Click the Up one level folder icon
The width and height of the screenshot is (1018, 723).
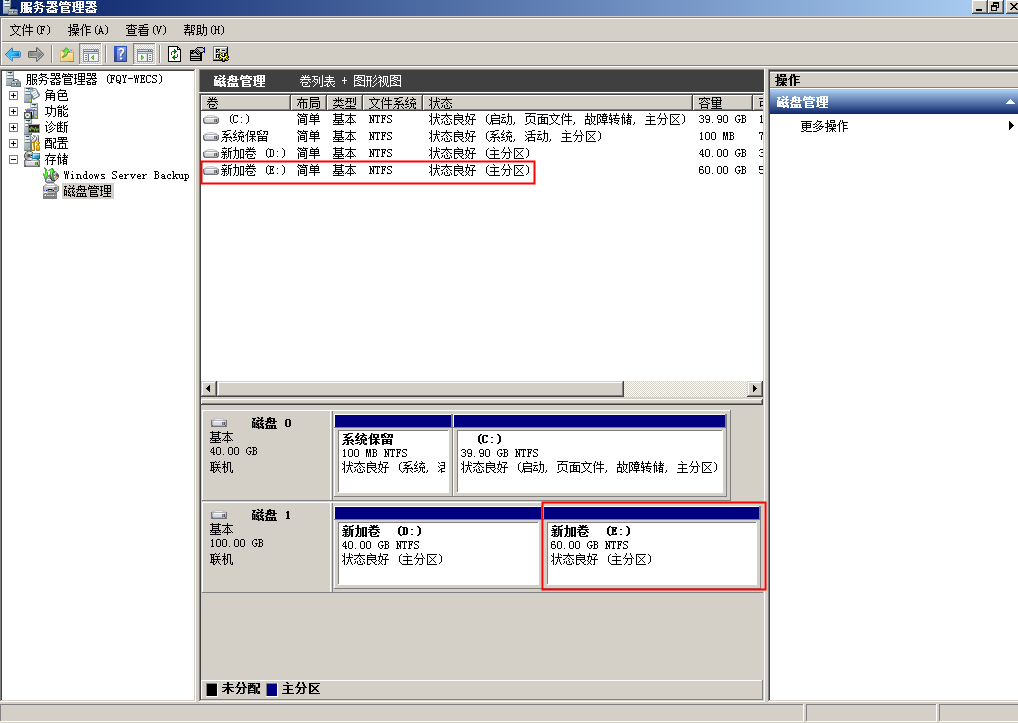67,54
